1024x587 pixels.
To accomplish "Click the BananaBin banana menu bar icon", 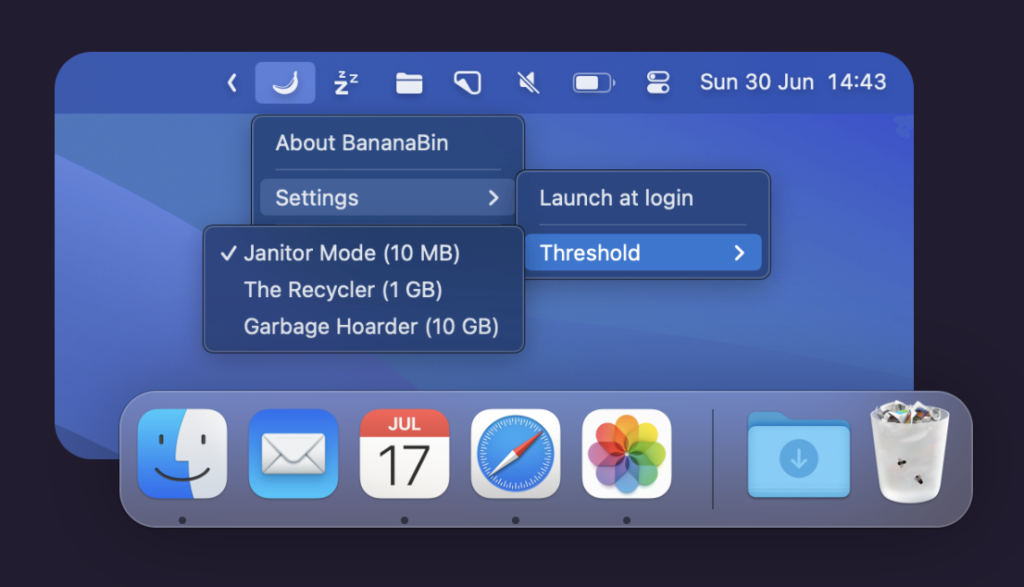I will tap(285, 83).
